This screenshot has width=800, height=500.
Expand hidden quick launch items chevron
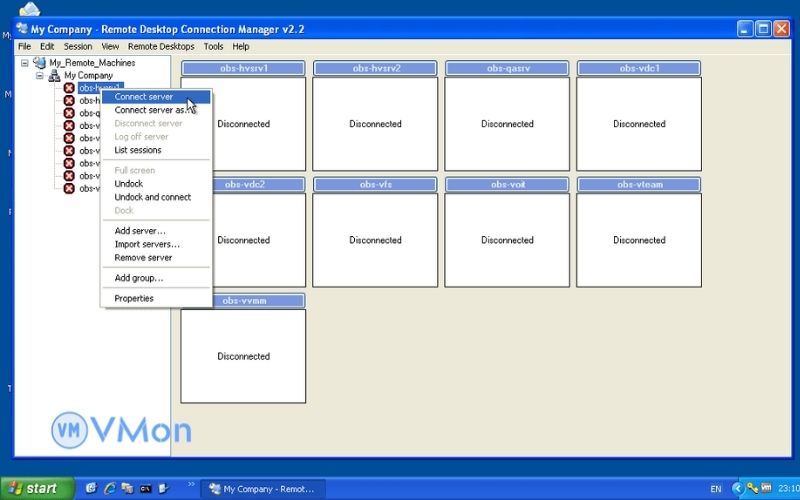(x=191, y=484)
